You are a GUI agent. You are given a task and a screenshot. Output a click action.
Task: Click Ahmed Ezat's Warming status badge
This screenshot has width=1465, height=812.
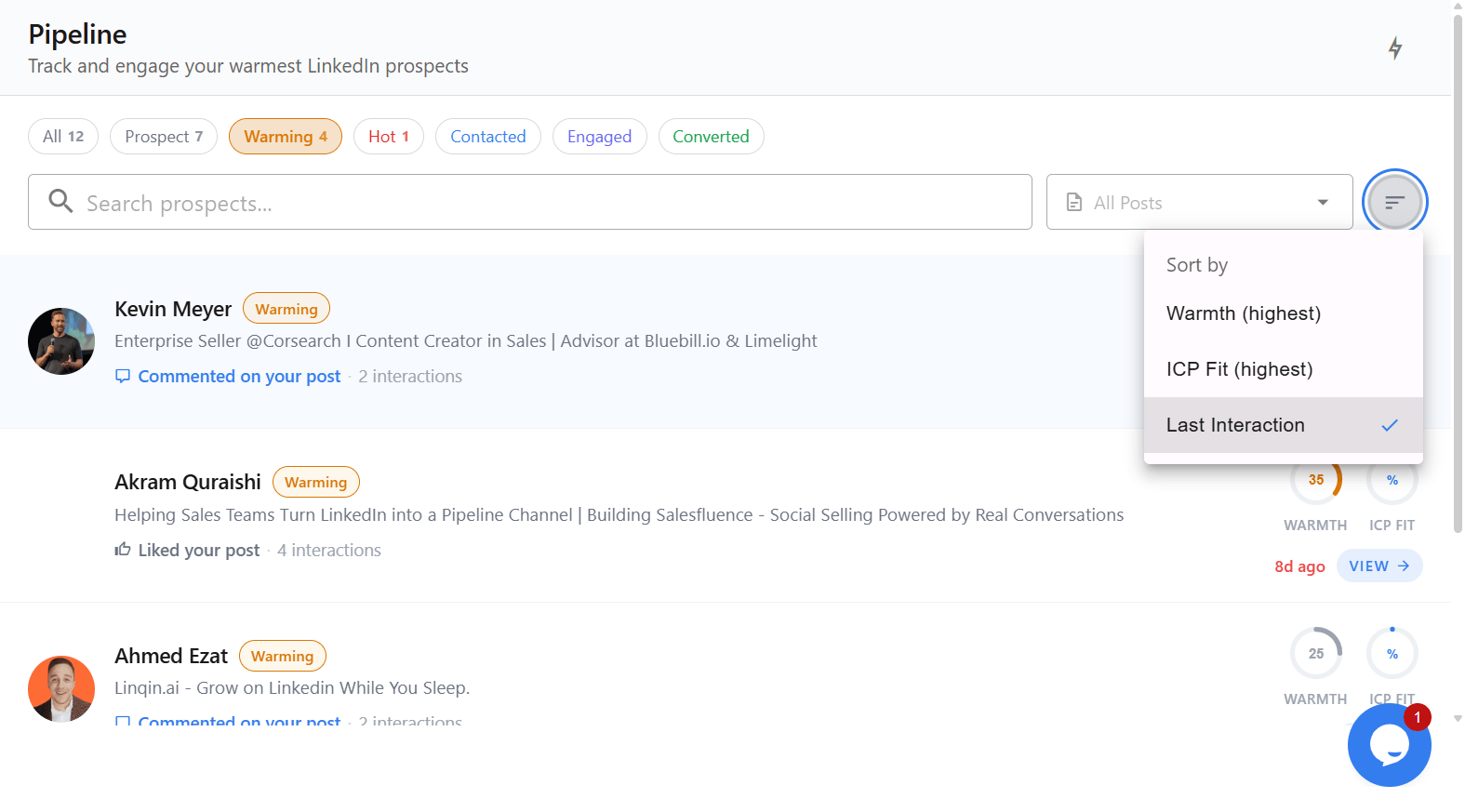pos(283,656)
